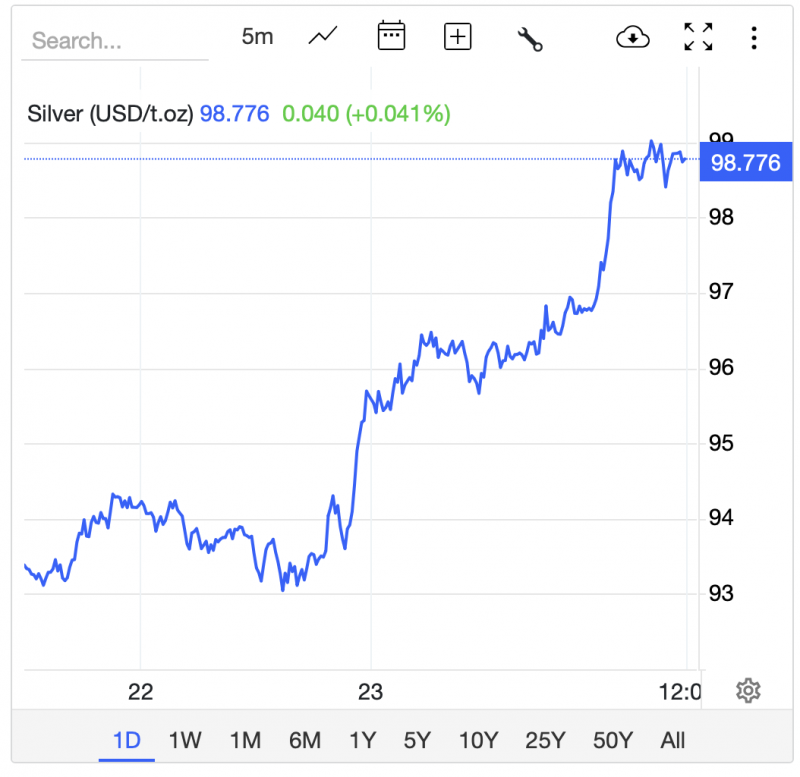Click the 98.776 current price label
Image resolution: width=800 pixels, height=777 pixels.
pos(745,162)
